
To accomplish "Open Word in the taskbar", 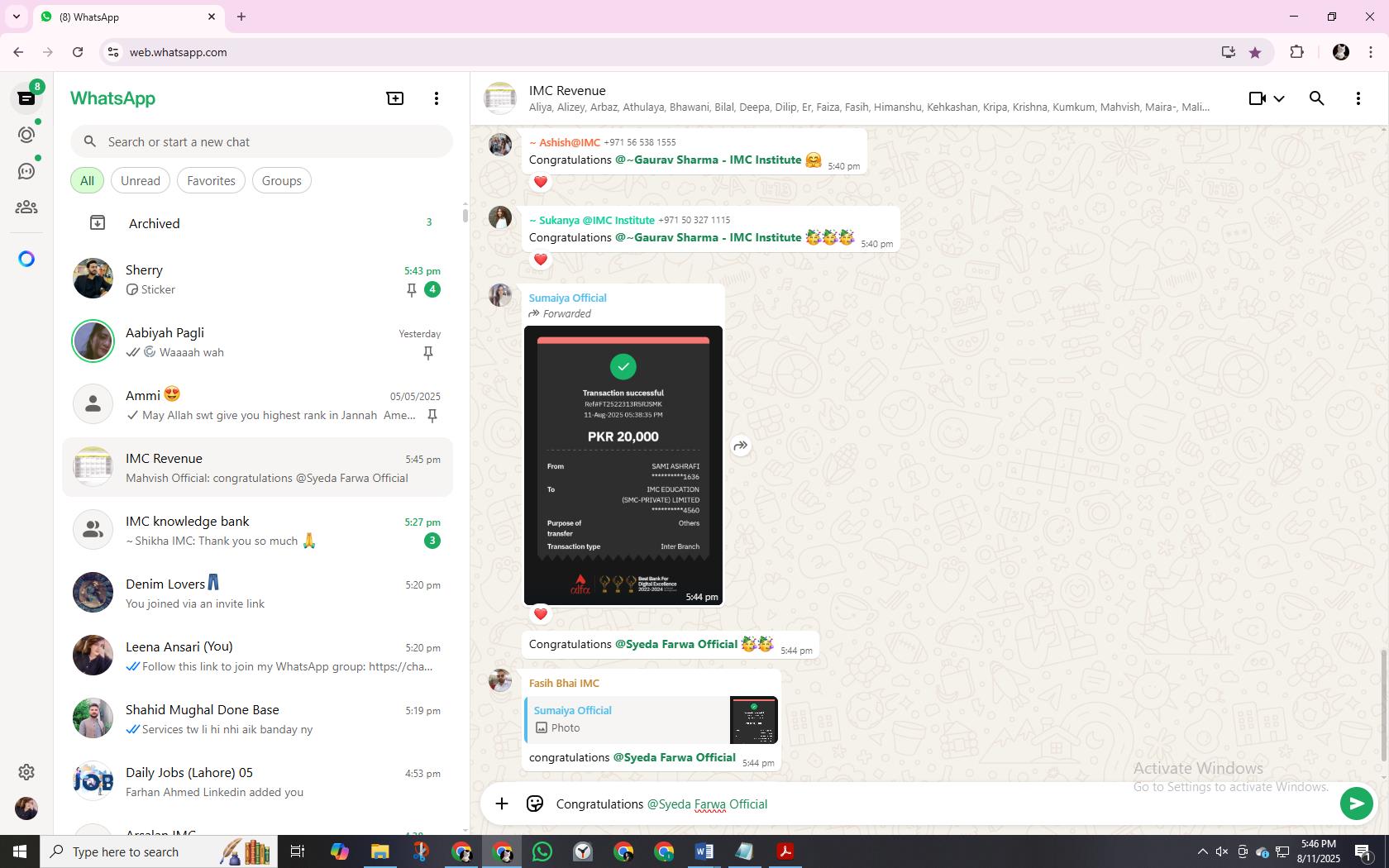I will tap(704, 851).
